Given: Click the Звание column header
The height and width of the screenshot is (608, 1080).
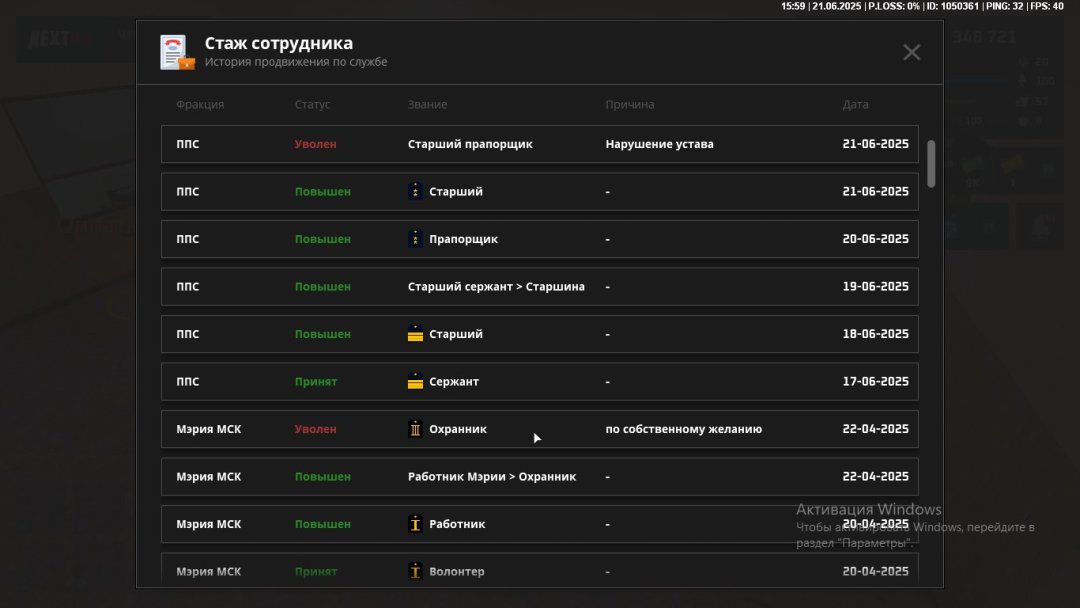Looking at the screenshot, I should coord(427,105).
